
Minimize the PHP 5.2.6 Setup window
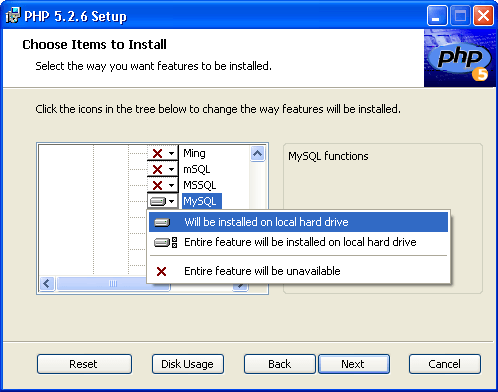437,16
